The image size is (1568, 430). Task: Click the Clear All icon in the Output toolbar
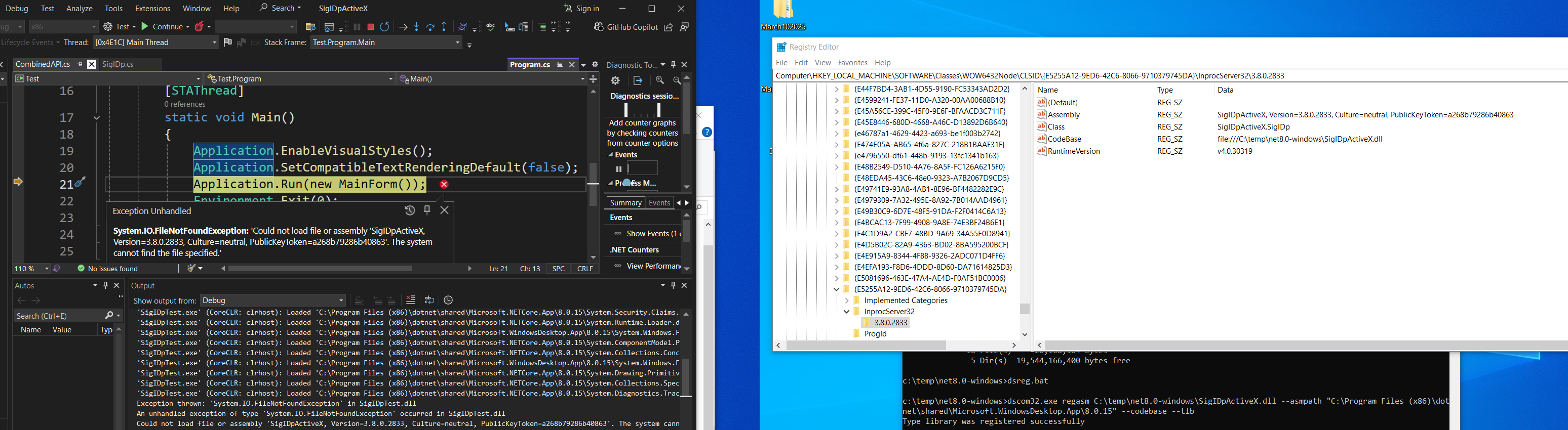tap(411, 300)
